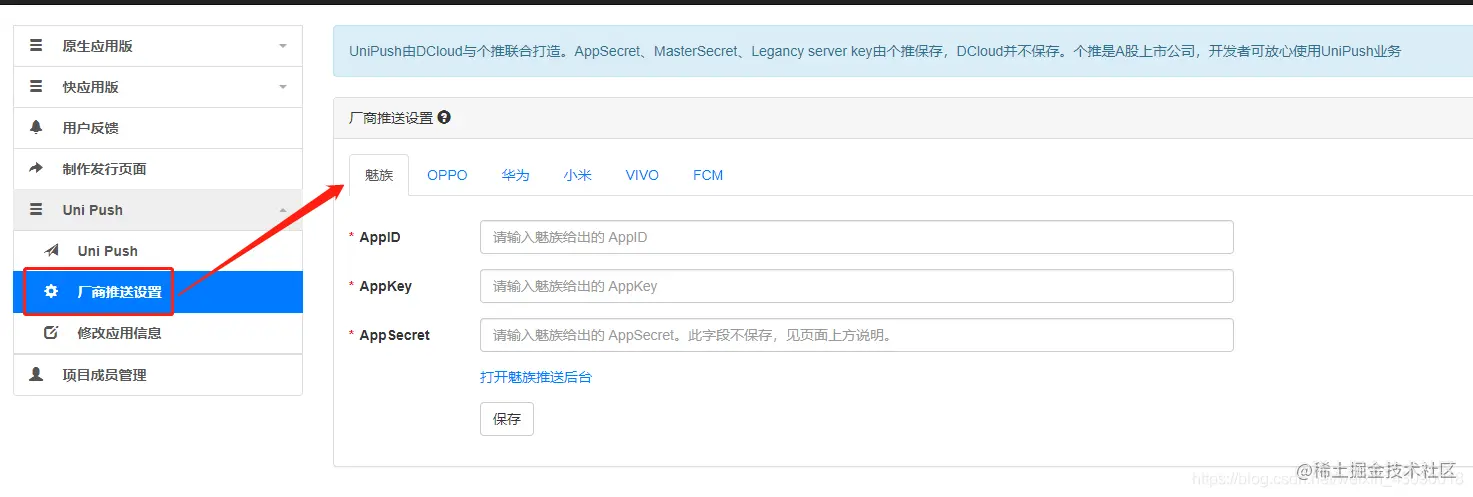Viewport: 1473px width, 497px height.
Task: Click the help question mark beside 厂商推送设置
Action: (444, 117)
